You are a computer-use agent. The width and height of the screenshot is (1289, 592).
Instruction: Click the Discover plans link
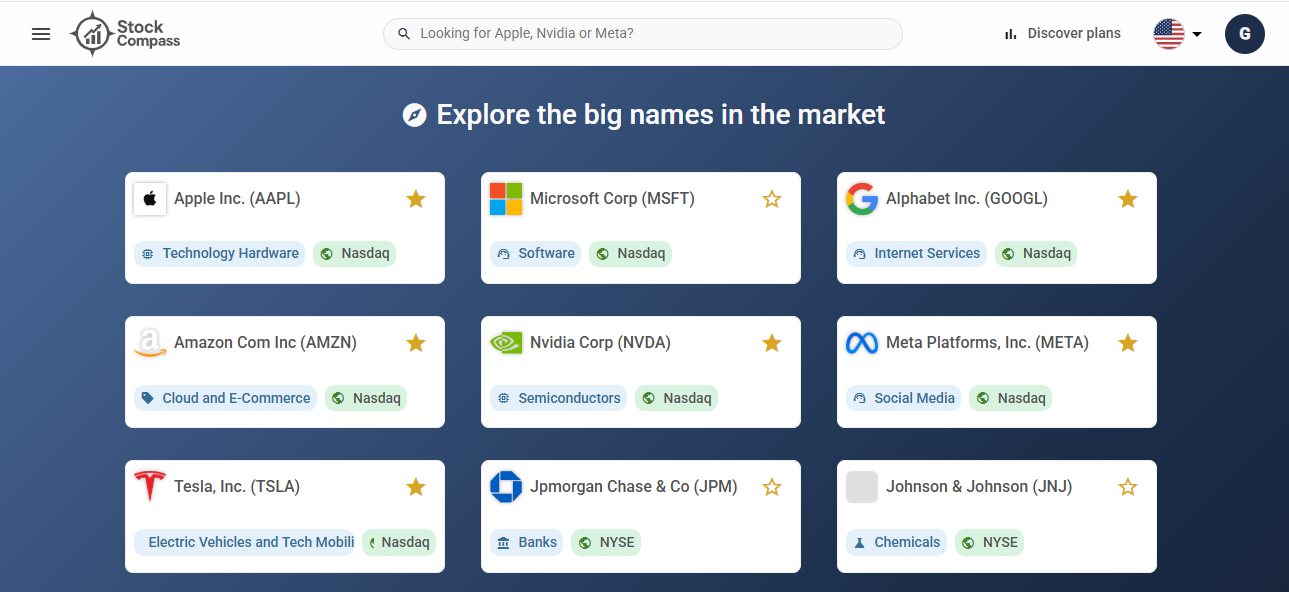1062,34
